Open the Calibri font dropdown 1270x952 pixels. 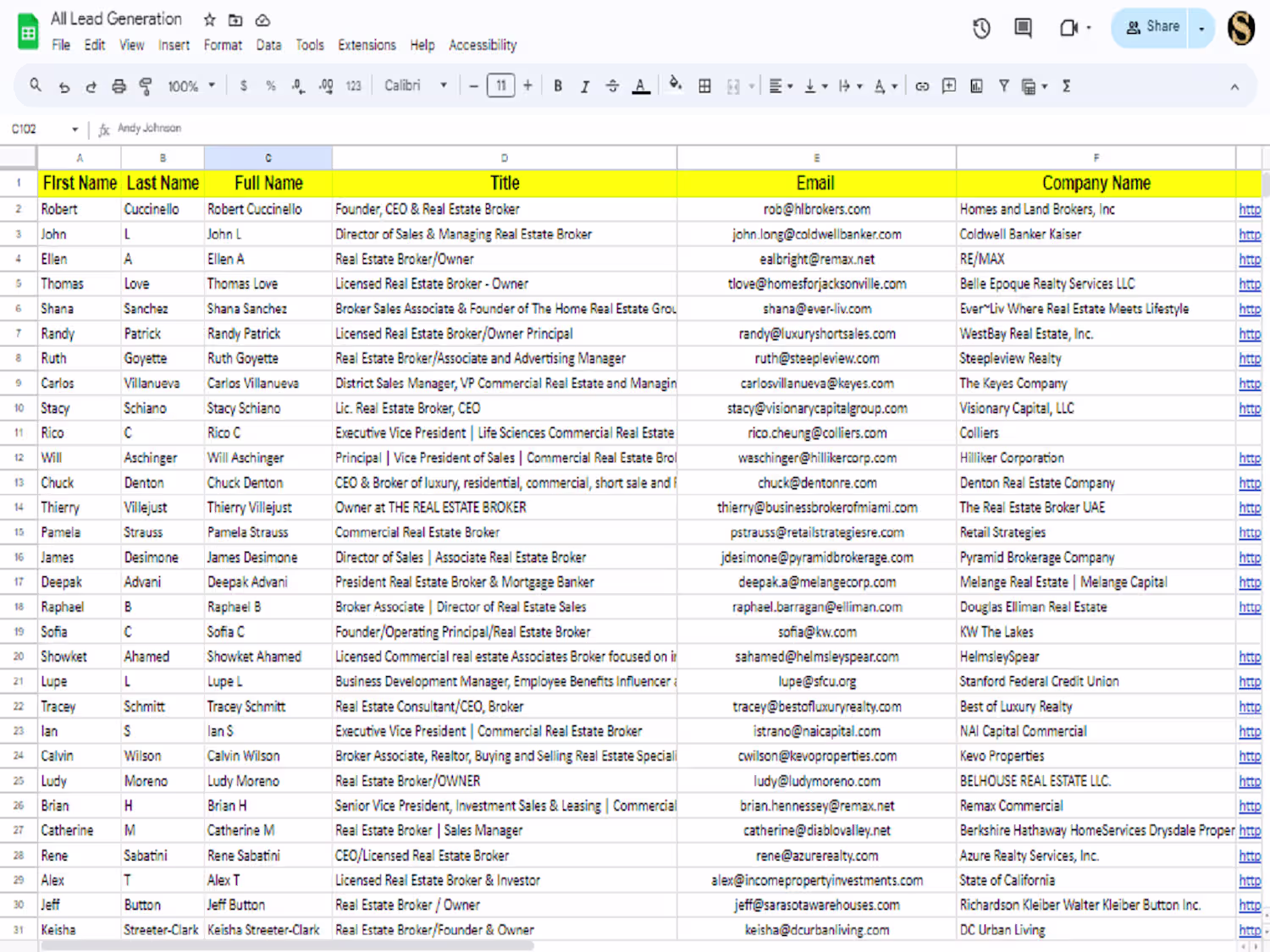(x=415, y=85)
